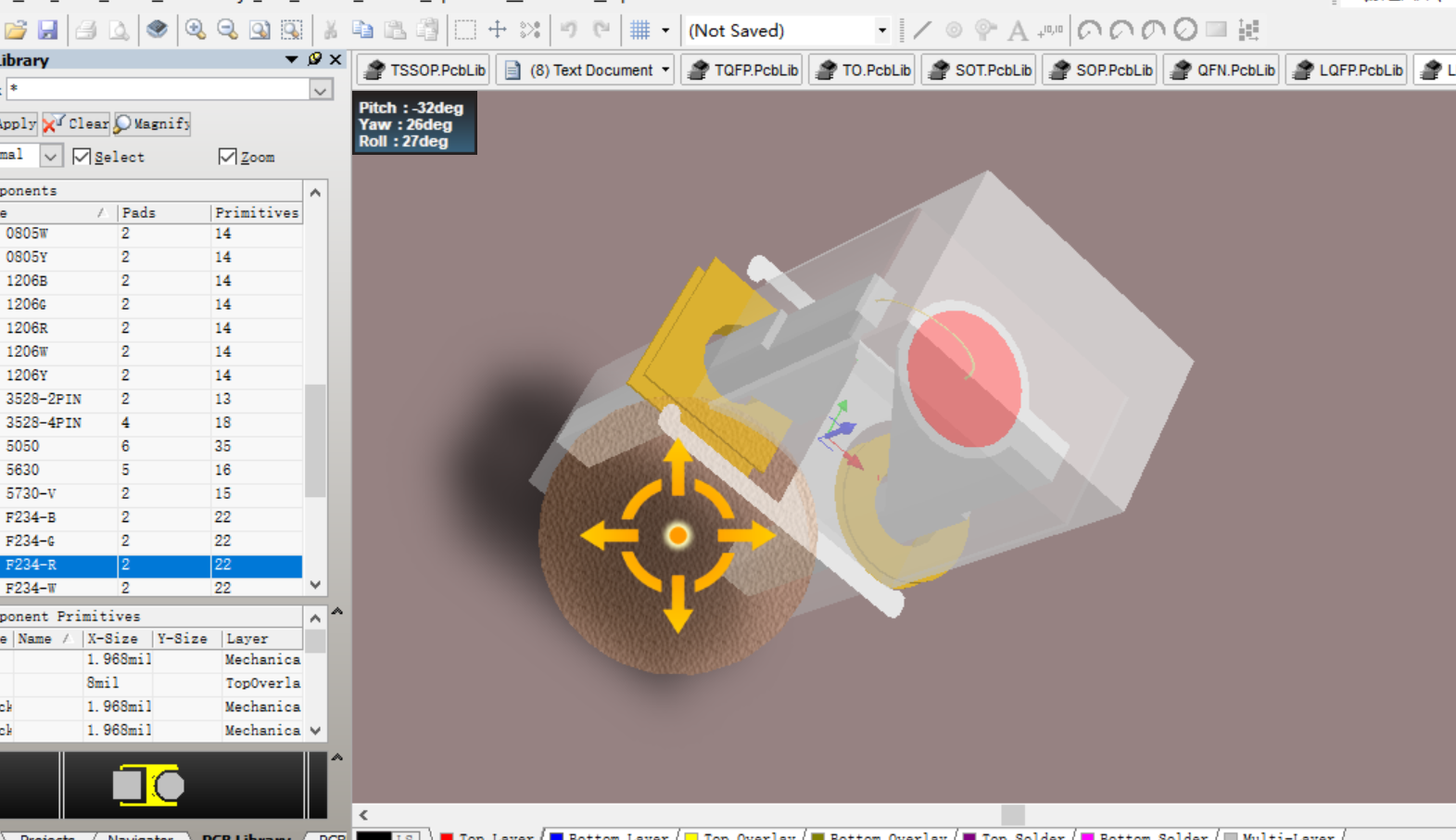Click the Clear filter button
1456x840 pixels.
click(76, 123)
